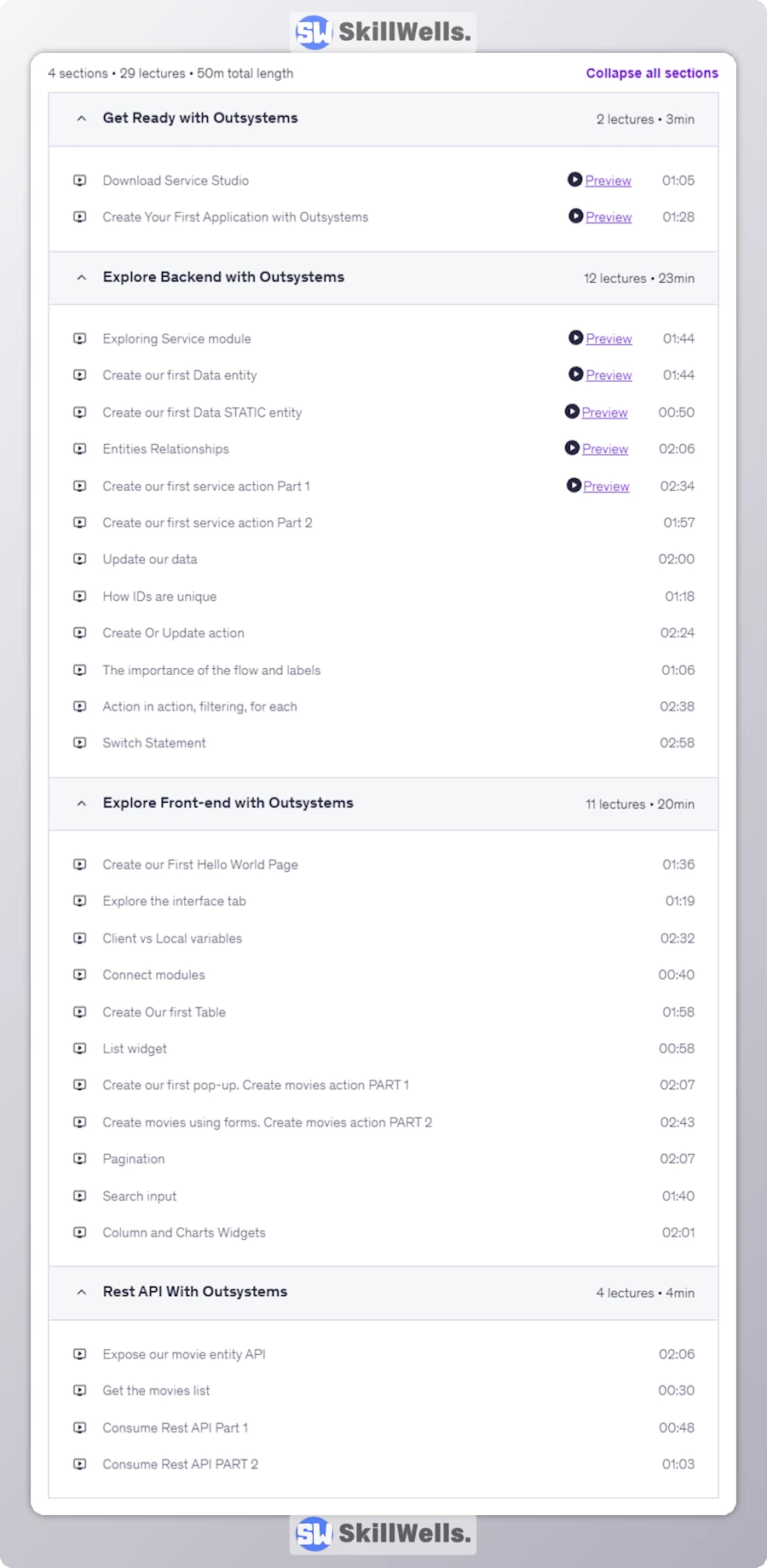Viewport: 767px width, 1568px height.
Task: Click play icon for Entities Relationships preview
Action: pyautogui.click(x=572, y=448)
